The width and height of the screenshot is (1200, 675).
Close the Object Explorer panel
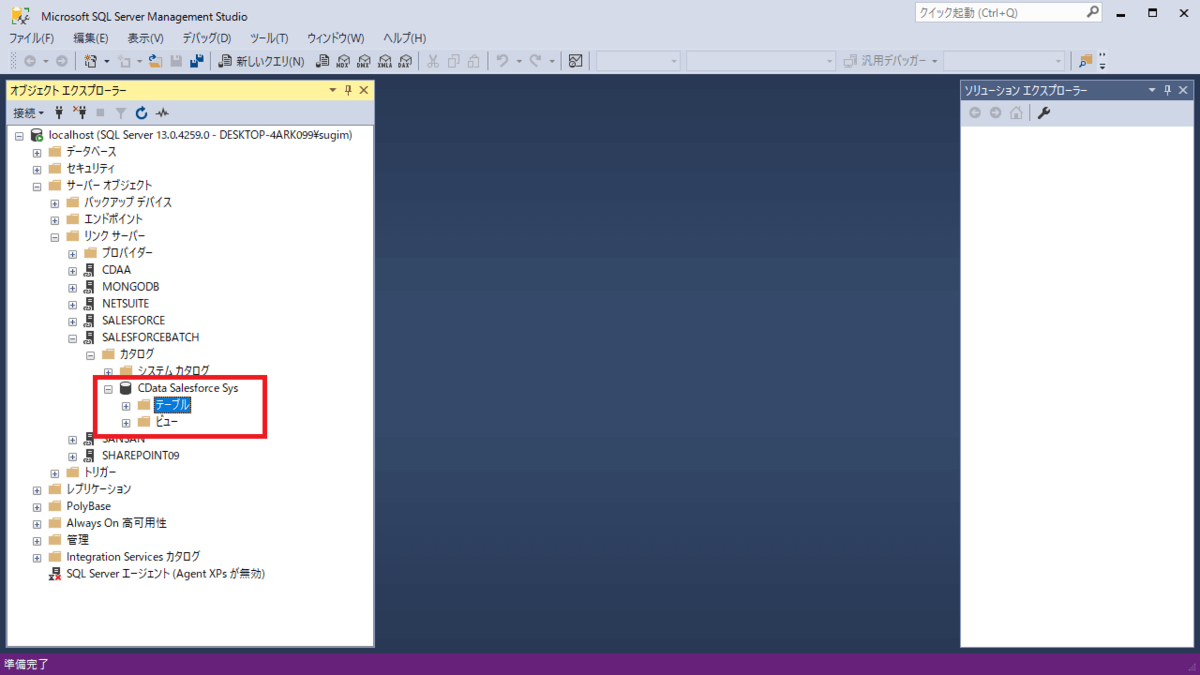364,90
